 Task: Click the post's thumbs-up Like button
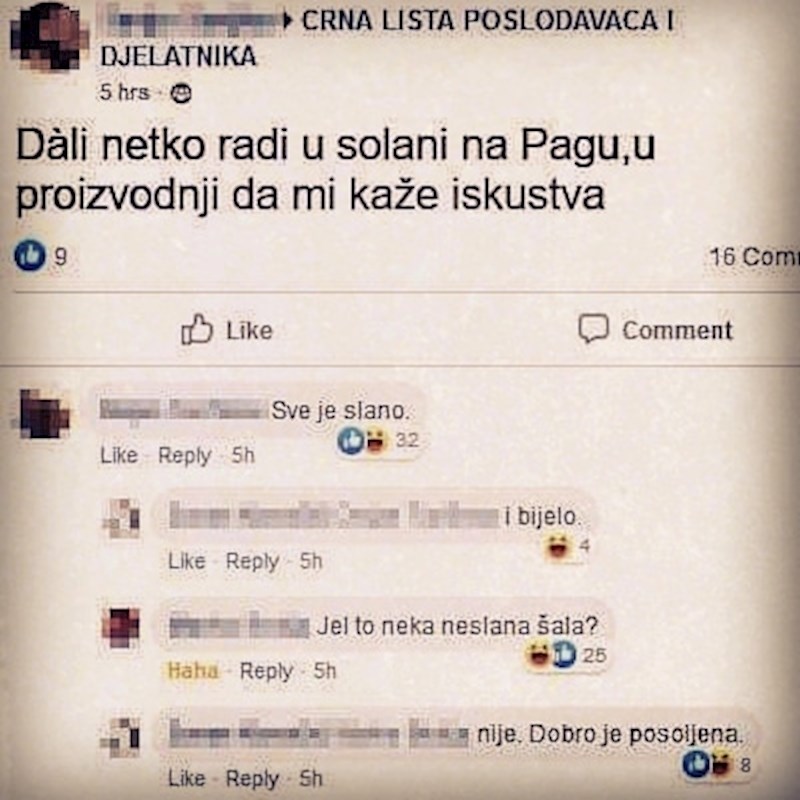227,330
